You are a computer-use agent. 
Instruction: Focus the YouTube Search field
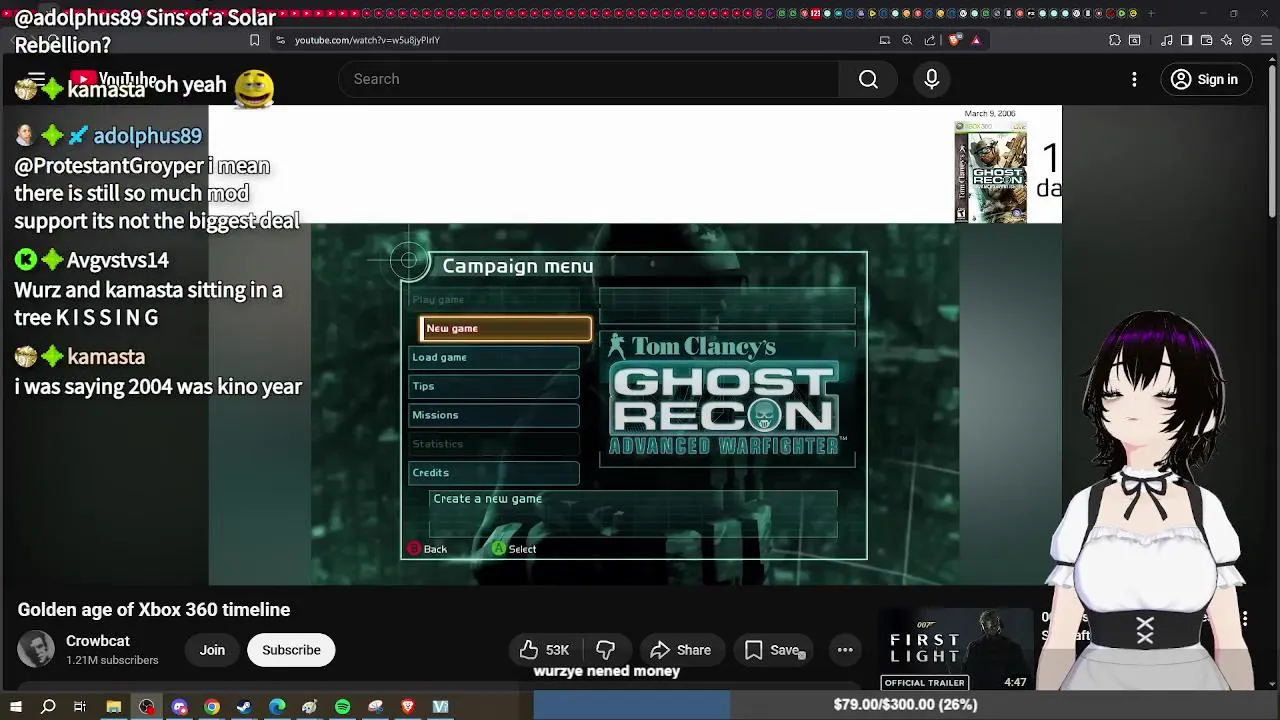click(x=590, y=79)
